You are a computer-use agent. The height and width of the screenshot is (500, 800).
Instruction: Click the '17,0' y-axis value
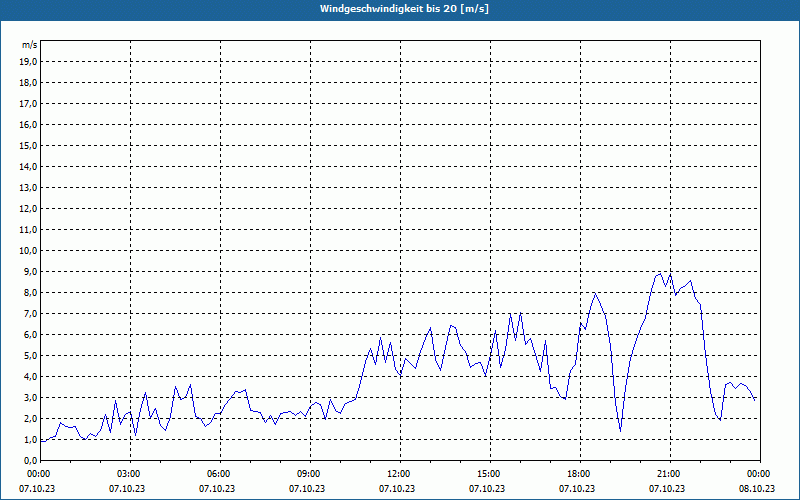[x=28, y=104]
